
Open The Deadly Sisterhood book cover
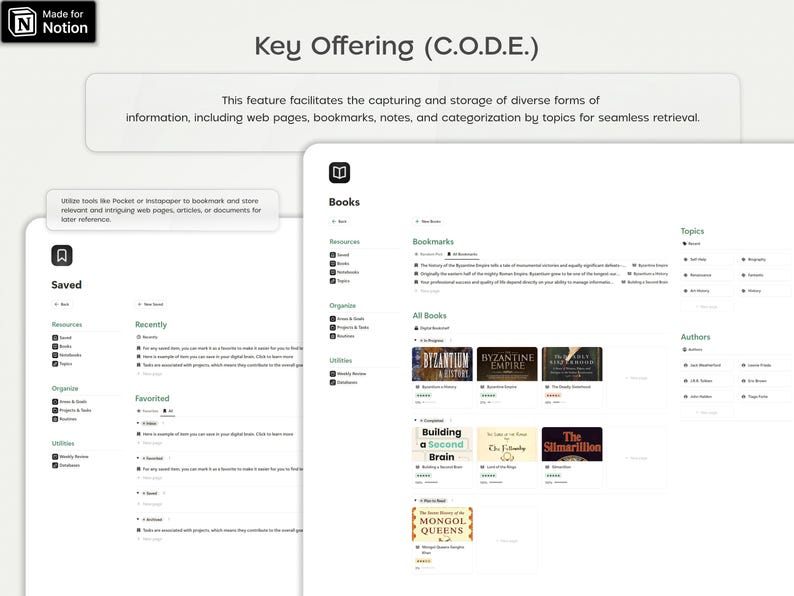[572, 364]
